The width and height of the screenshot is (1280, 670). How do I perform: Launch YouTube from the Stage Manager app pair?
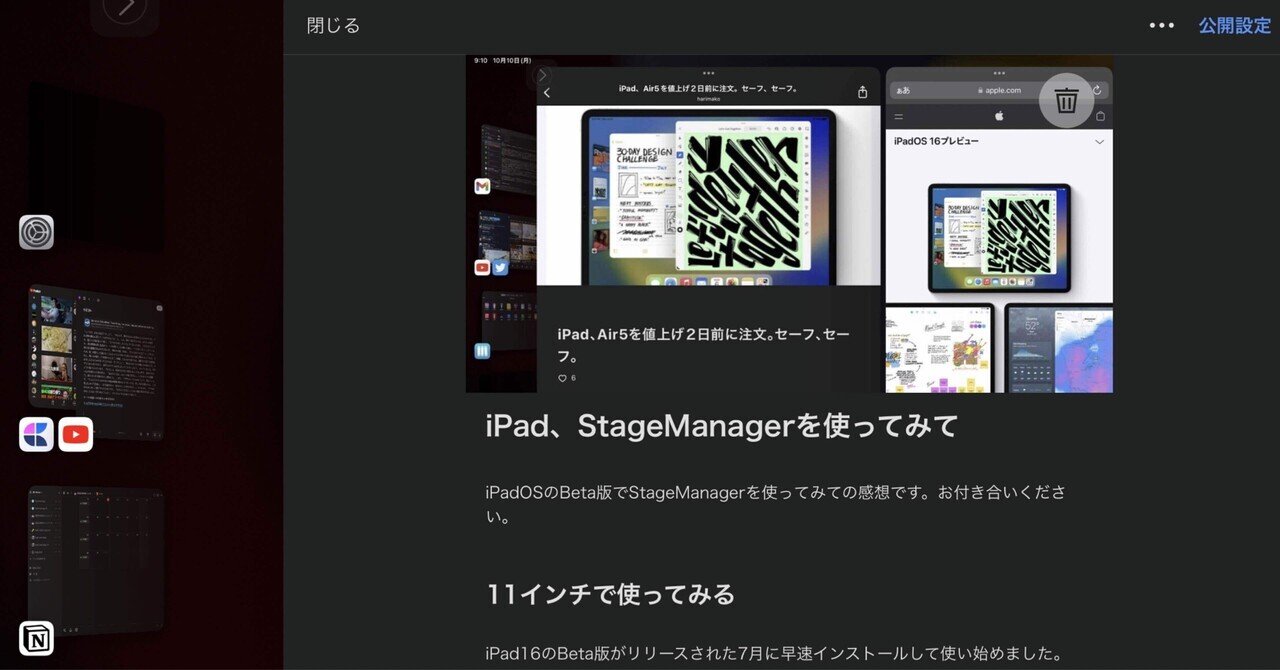(x=75, y=434)
